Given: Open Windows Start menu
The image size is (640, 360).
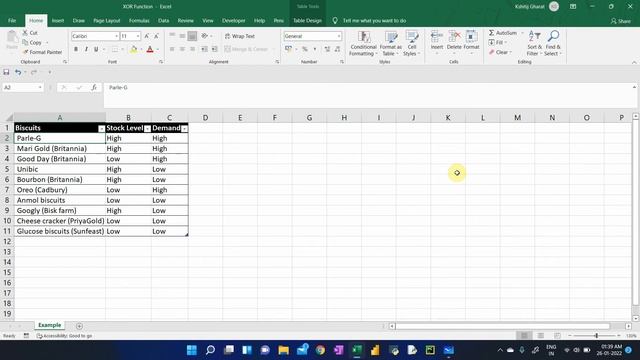Looking at the screenshot, I should coord(191,350).
